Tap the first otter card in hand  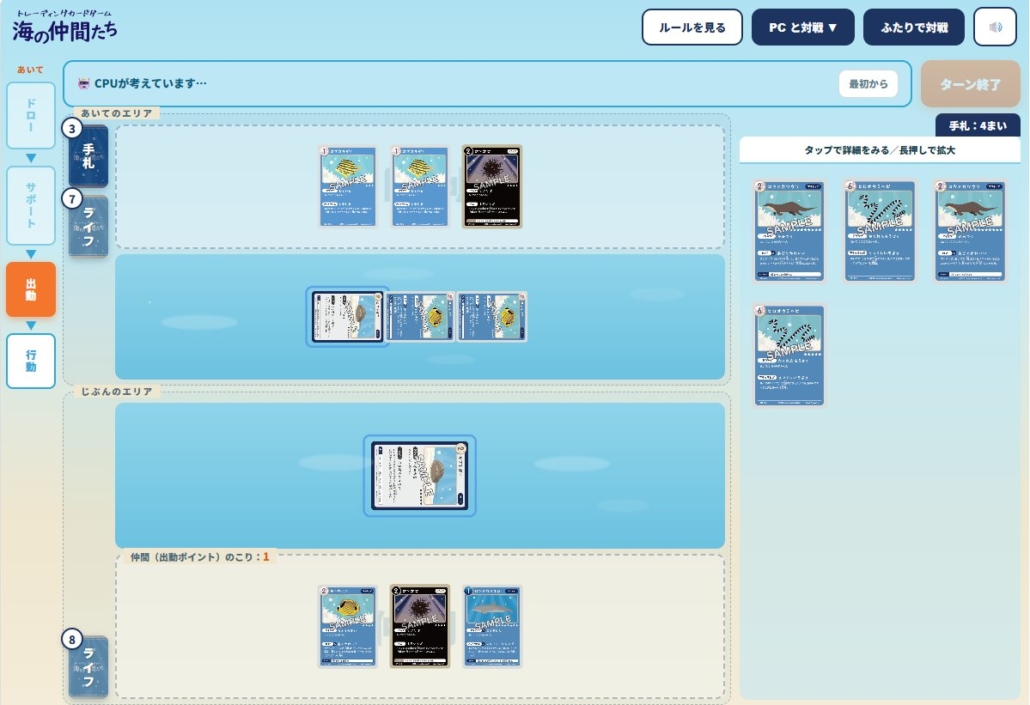[789, 231]
